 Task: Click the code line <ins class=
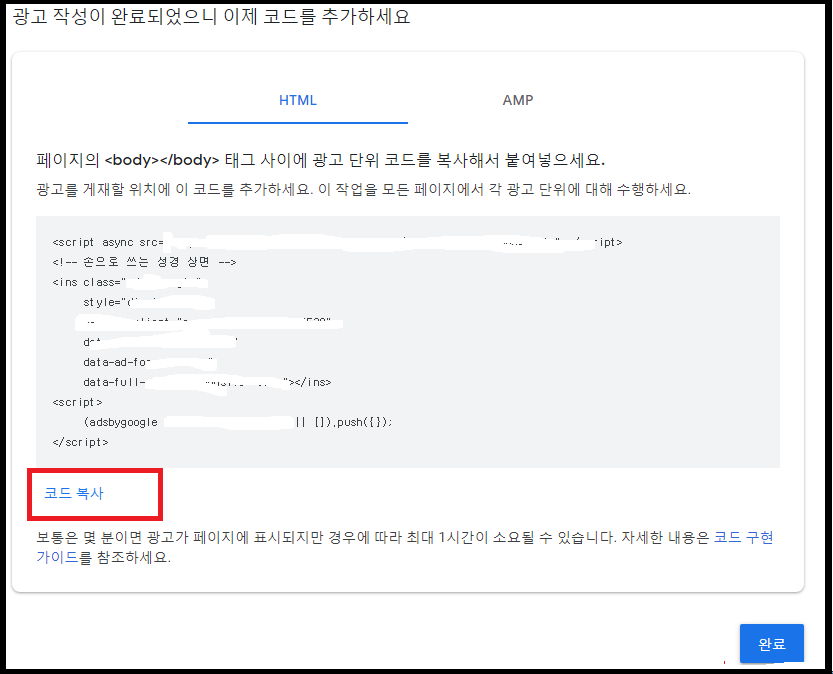click(128, 282)
